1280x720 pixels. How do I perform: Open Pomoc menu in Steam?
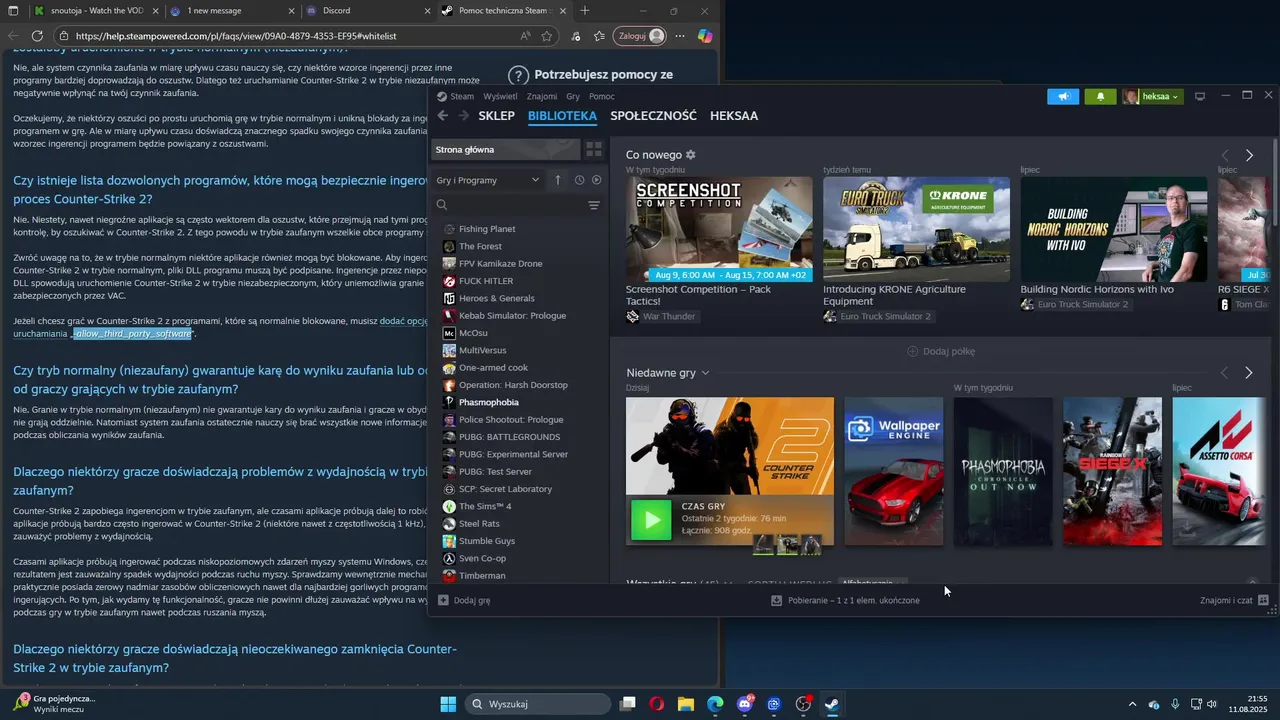[x=602, y=97]
